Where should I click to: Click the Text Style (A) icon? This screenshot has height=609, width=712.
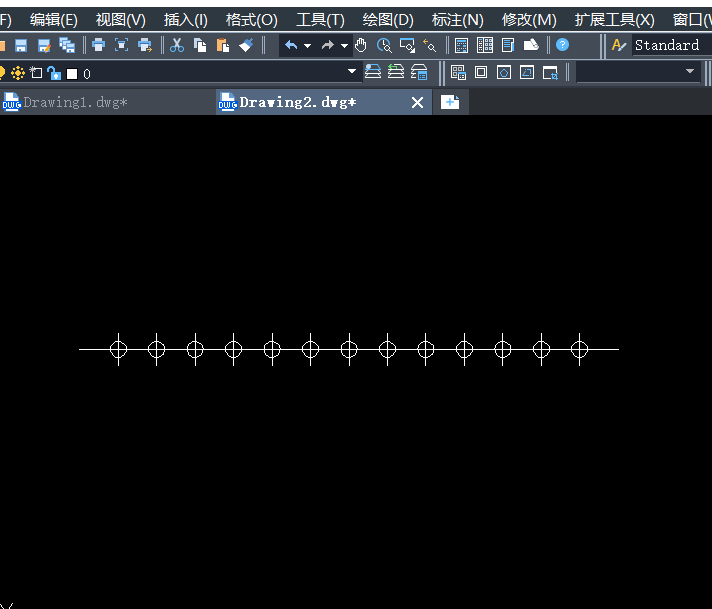(618, 45)
